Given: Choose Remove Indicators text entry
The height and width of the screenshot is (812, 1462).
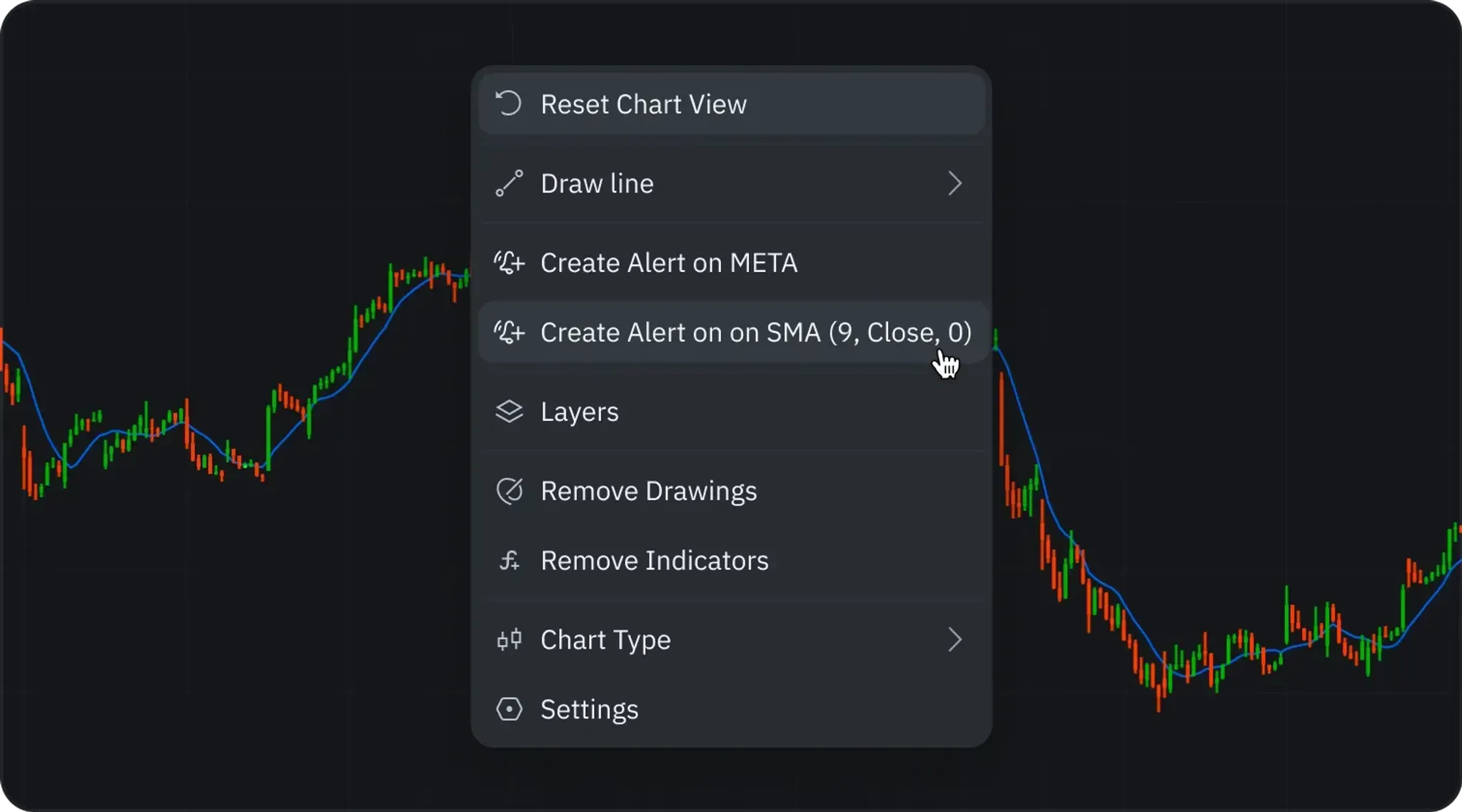Looking at the screenshot, I should [654, 561].
